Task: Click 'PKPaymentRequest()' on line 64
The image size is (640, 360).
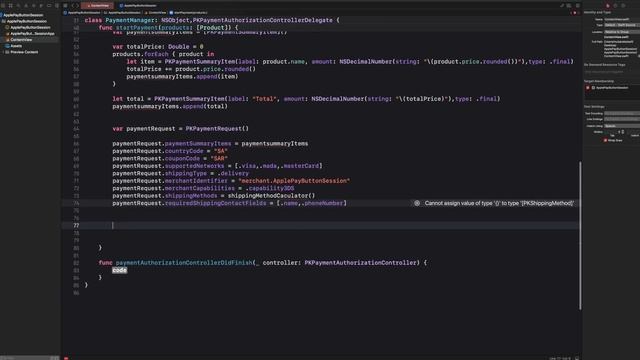Action: click(217, 129)
